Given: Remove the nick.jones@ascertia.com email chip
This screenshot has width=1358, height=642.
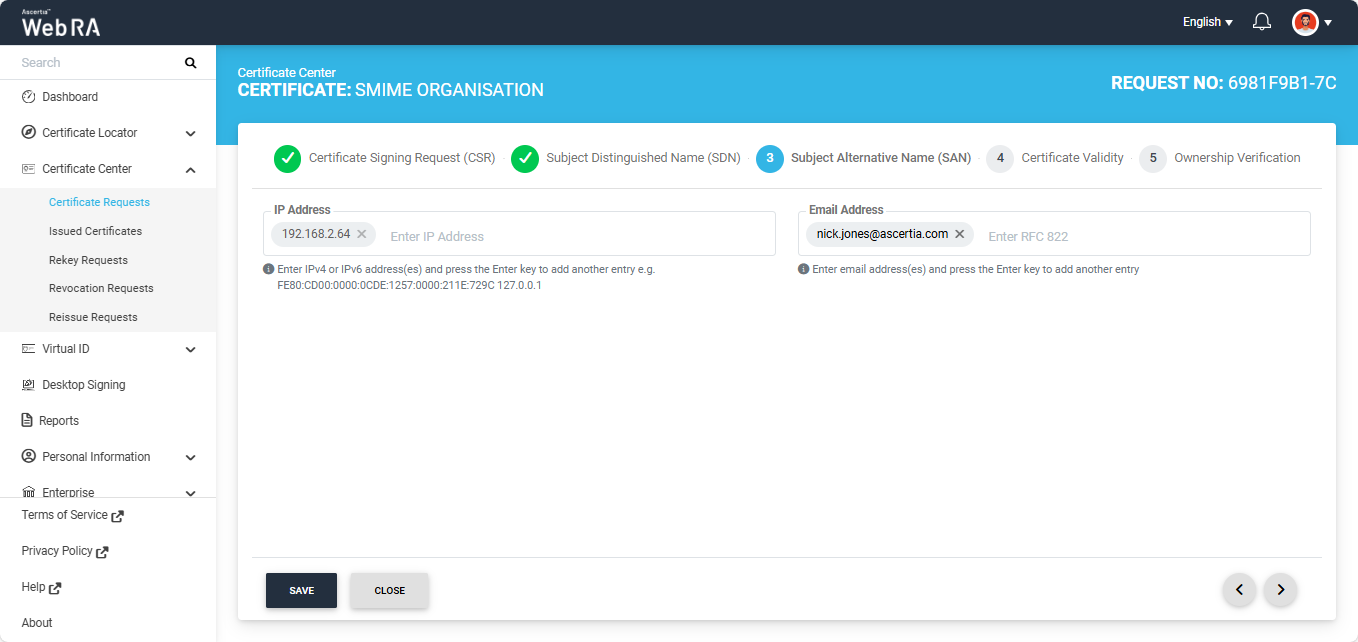Looking at the screenshot, I should point(959,234).
